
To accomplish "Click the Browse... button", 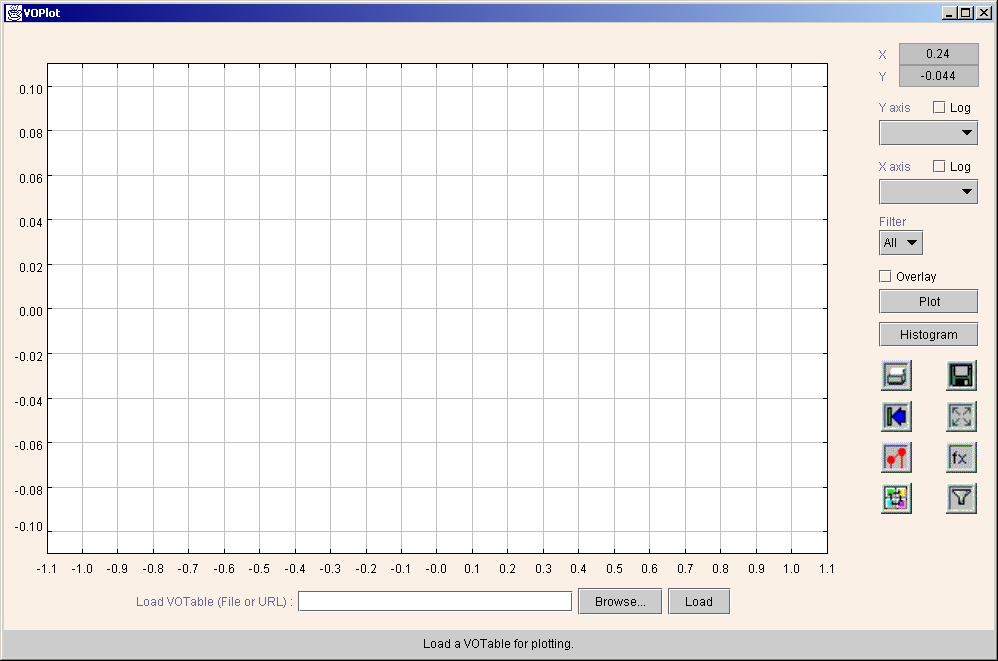I will [x=620, y=602].
